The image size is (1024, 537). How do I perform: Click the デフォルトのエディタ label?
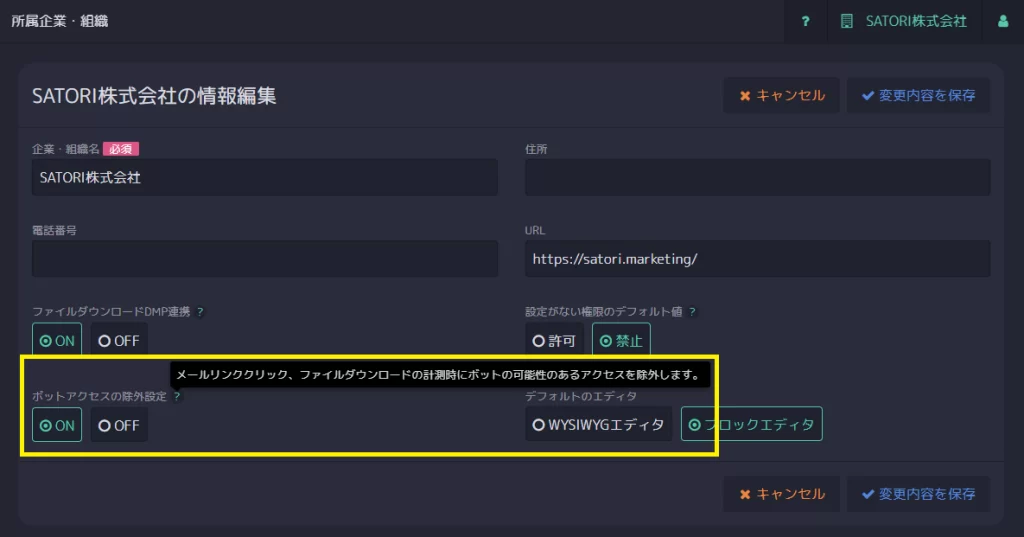coord(581,397)
